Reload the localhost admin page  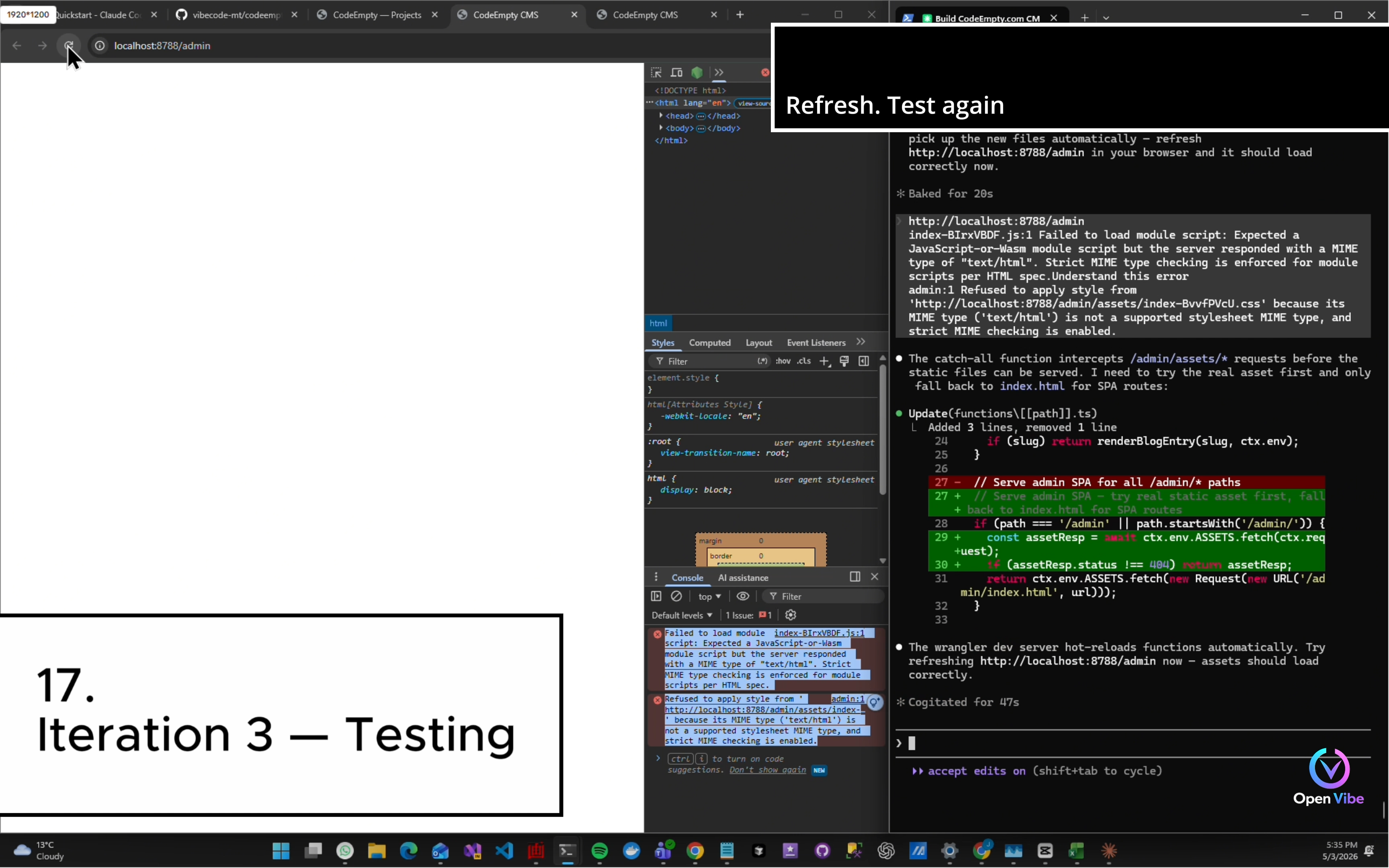click(69, 45)
